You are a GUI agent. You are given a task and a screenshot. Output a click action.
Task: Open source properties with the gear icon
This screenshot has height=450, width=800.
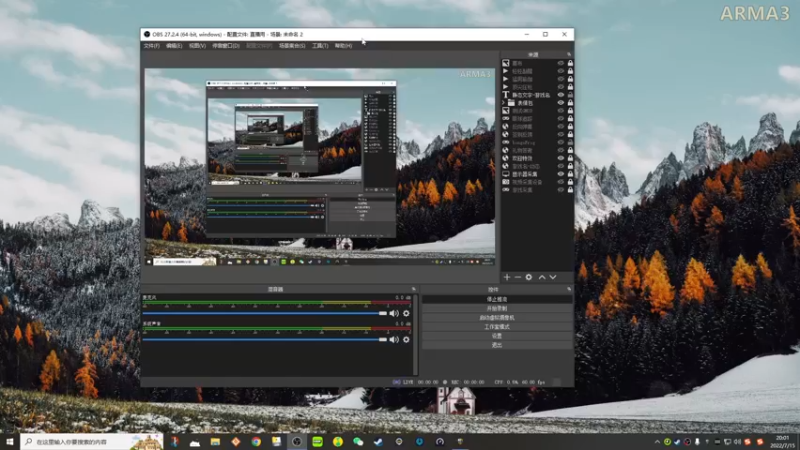tap(529, 277)
